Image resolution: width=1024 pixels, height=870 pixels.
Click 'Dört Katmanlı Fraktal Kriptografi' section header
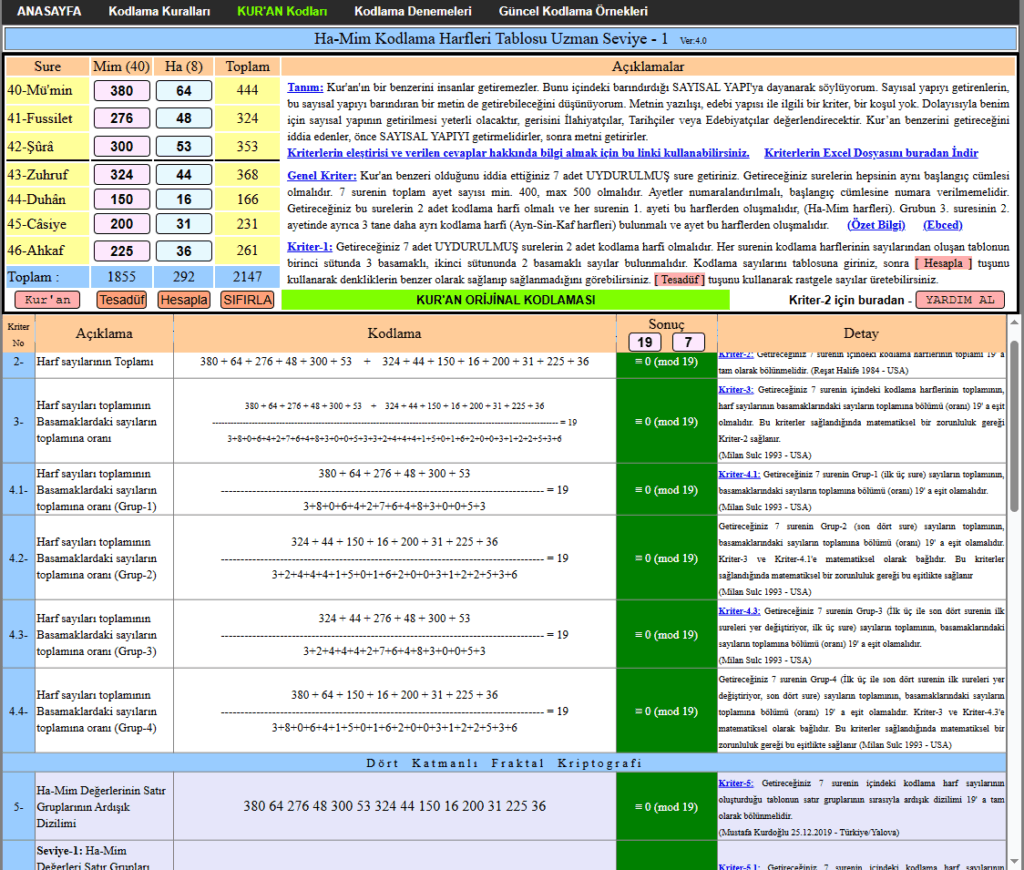pyautogui.click(x=504, y=763)
